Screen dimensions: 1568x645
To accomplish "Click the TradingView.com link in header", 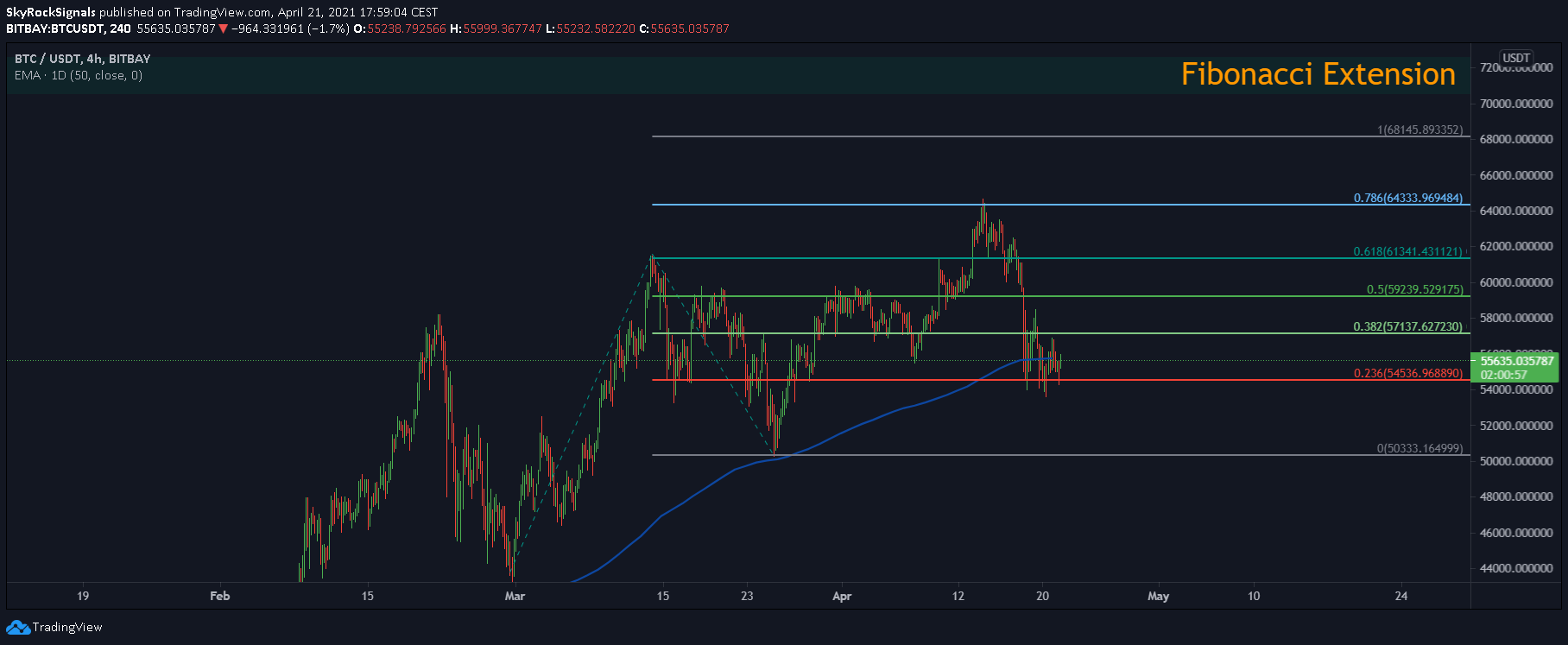I will (x=223, y=12).
